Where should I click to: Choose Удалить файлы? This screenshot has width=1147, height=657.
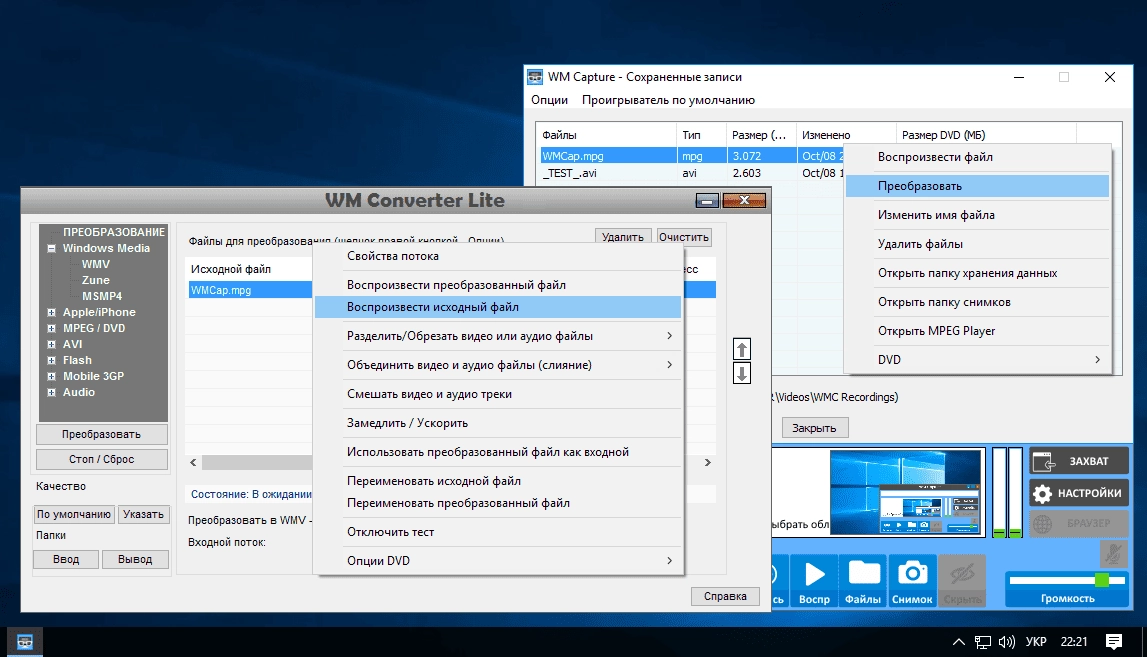tap(977, 244)
